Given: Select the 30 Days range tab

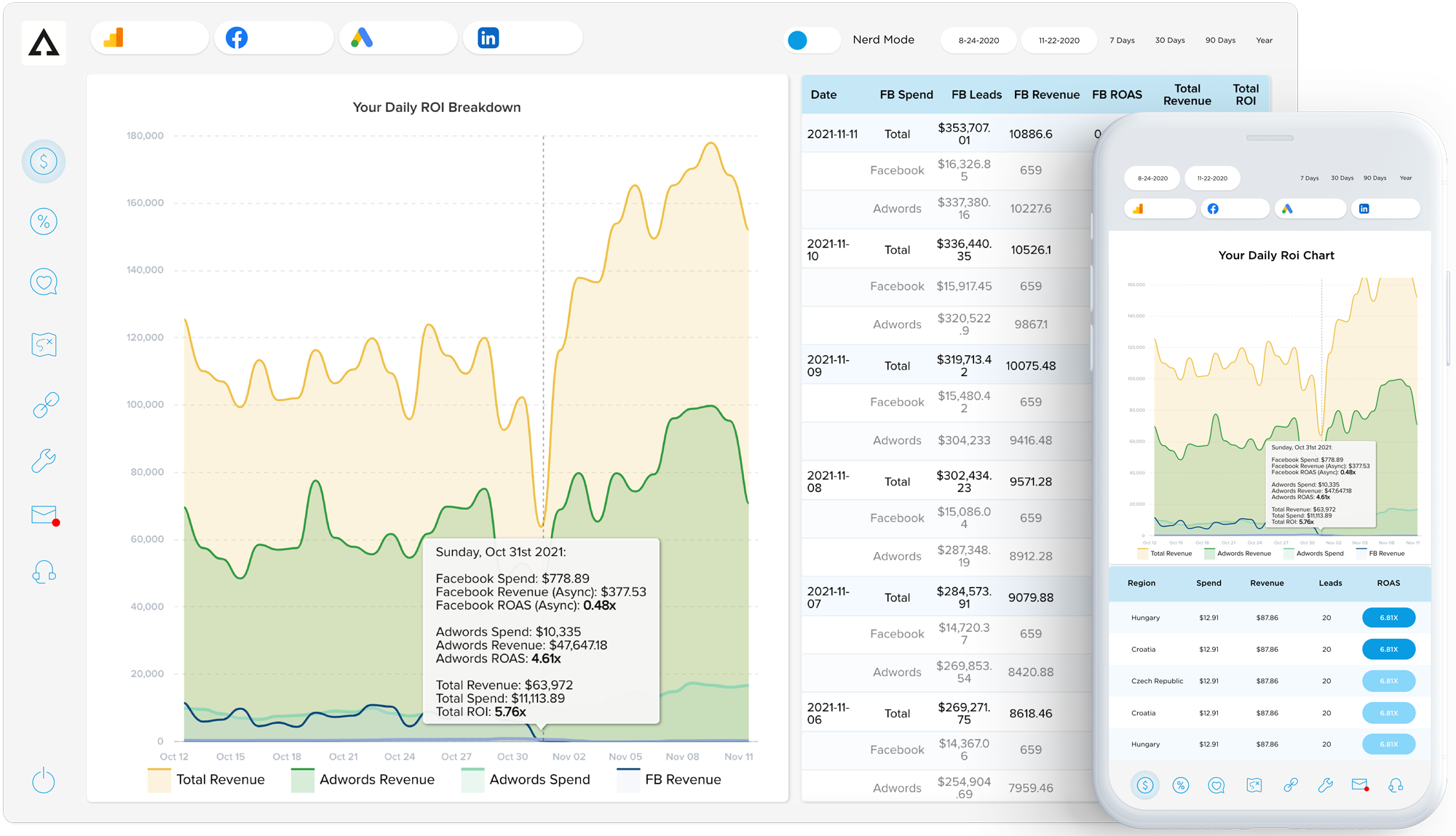Looking at the screenshot, I should point(1170,41).
